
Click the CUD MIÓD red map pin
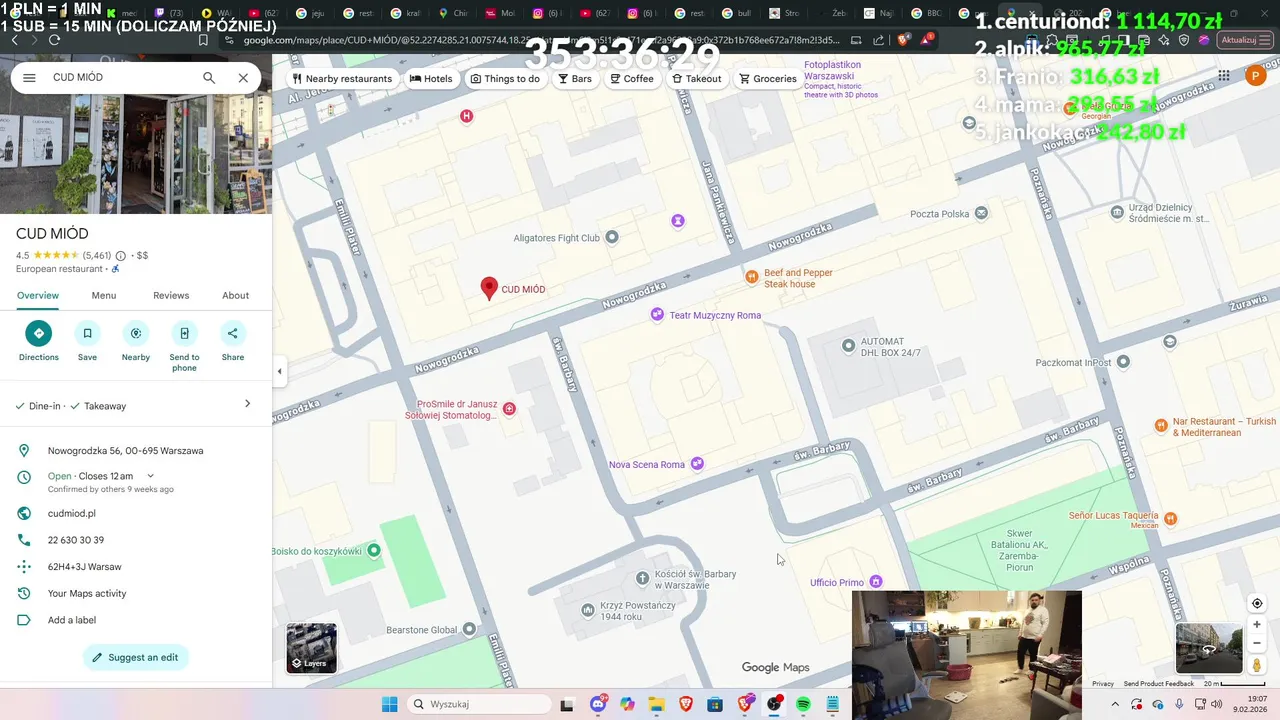[x=489, y=288]
